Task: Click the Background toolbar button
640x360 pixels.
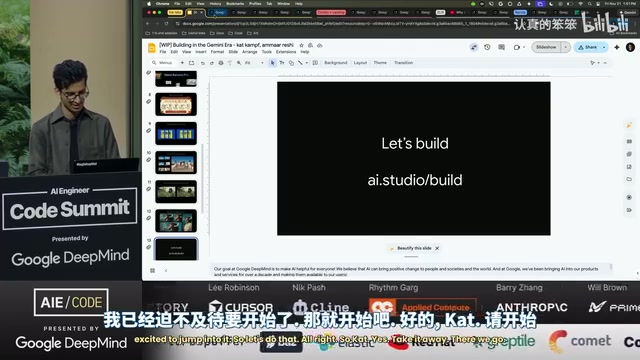Action: pos(336,63)
